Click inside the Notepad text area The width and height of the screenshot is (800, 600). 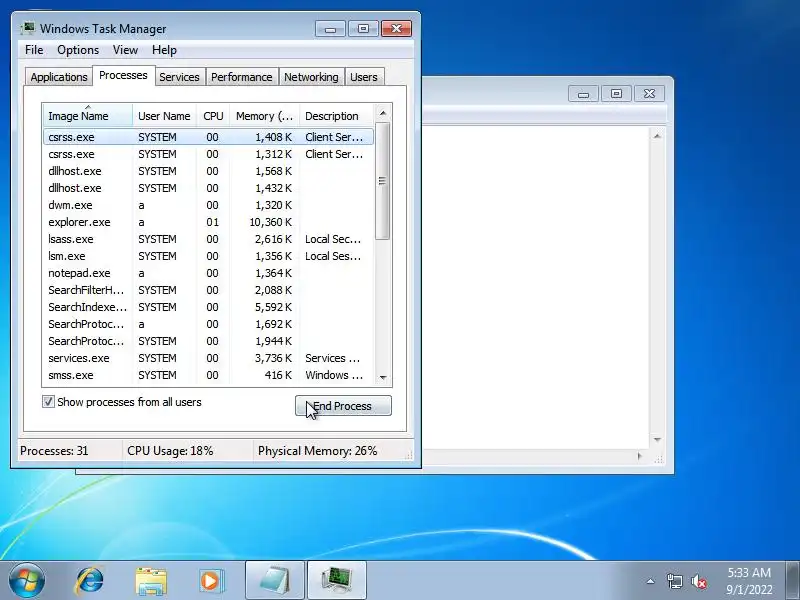pyautogui.click(x=536, y=286)
